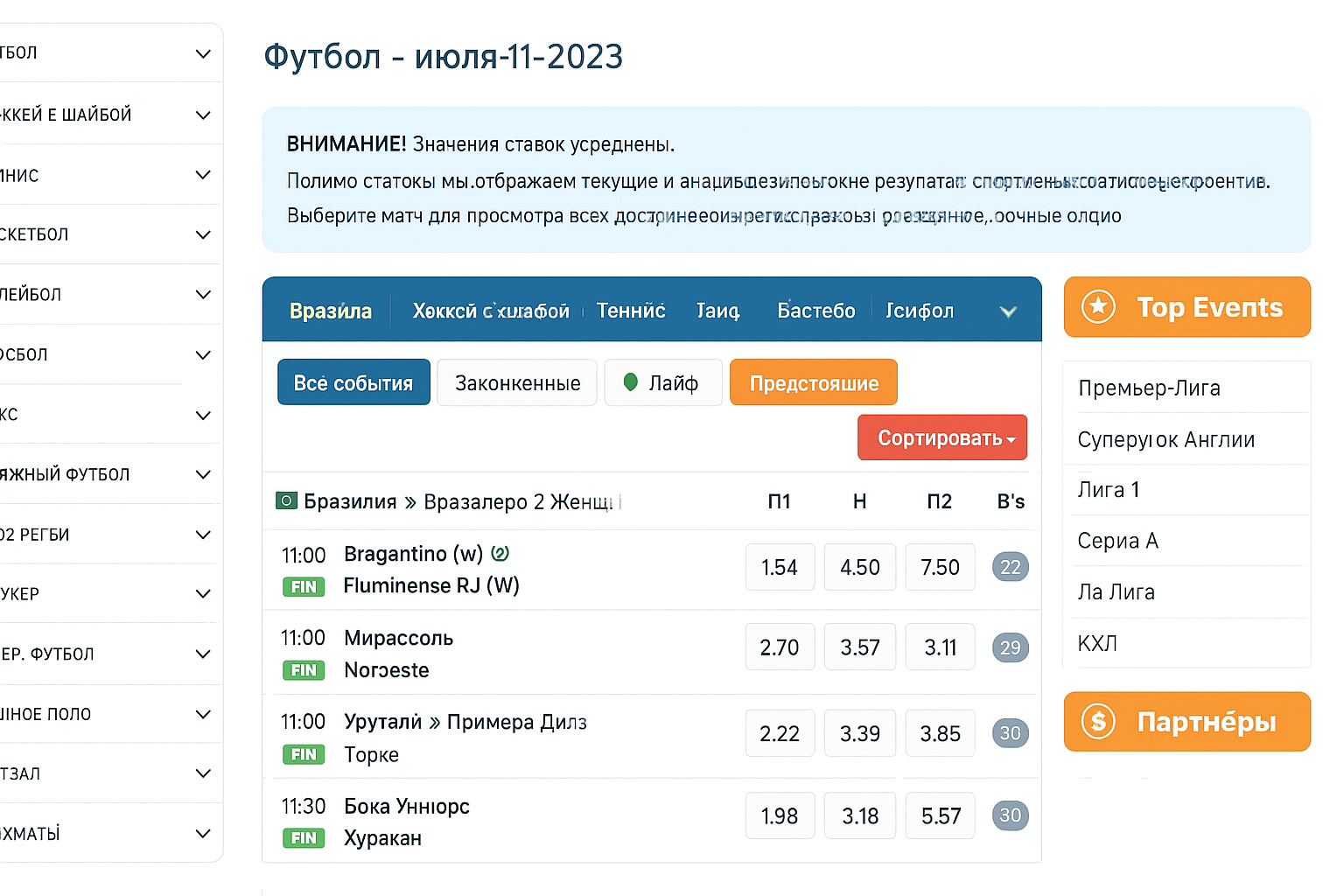Enable the Предстоящие events filter
Image resolution: width=1344 pixels, height=896 pixels.
coord(813,382)
